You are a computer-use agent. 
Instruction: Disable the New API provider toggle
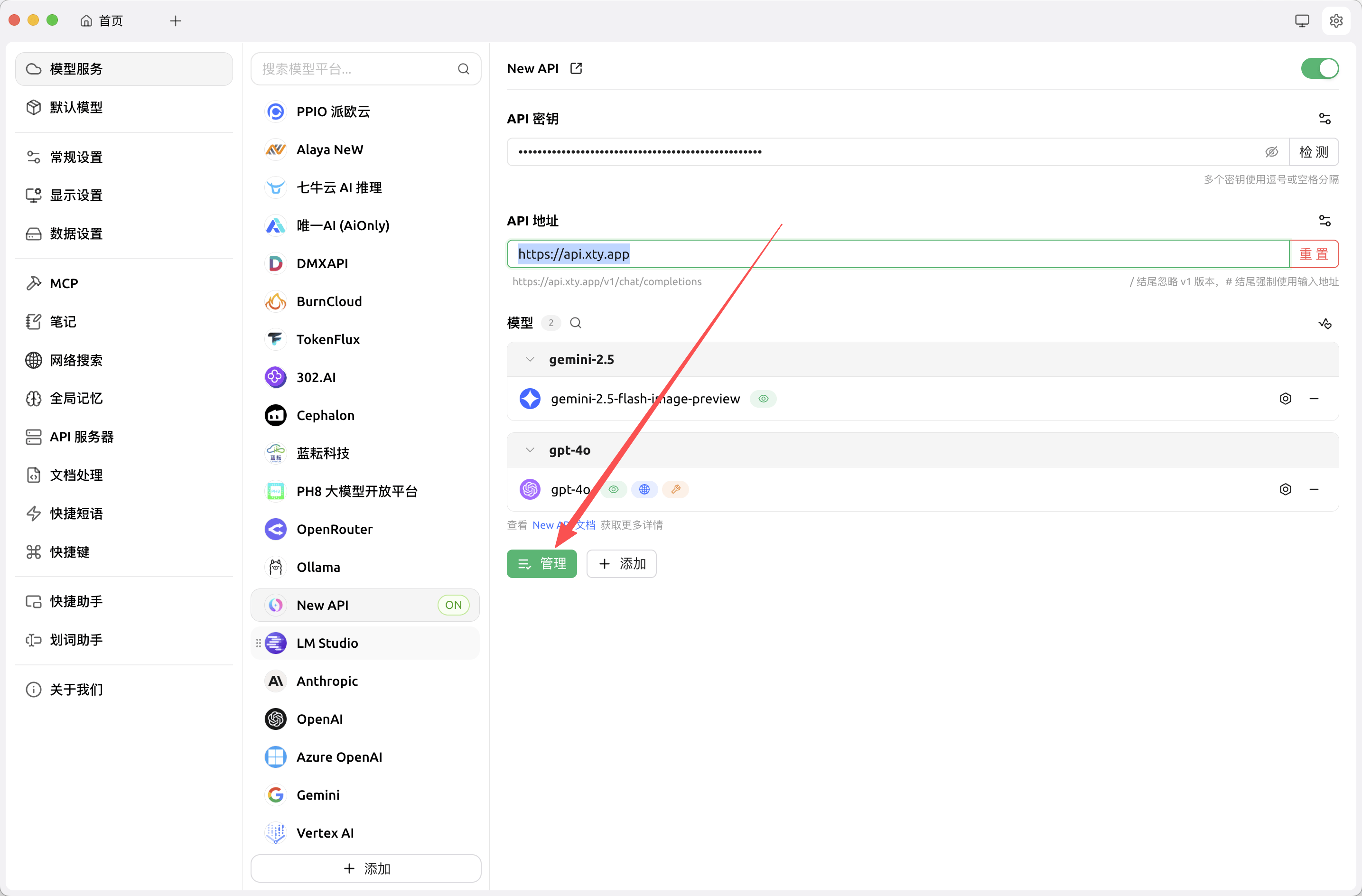pyautogui.click(x=1320, y=68)
